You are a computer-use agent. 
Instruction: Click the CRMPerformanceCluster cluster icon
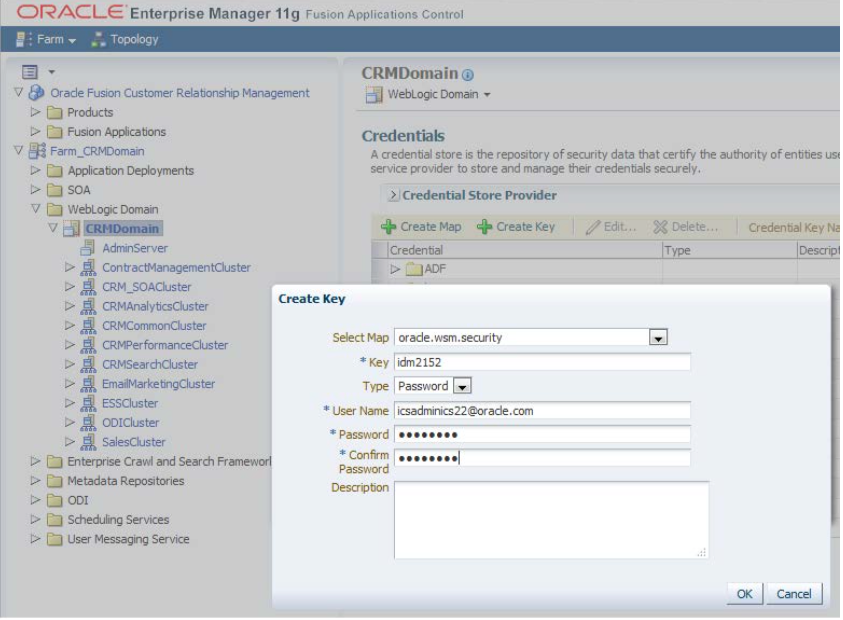[88, 345]
